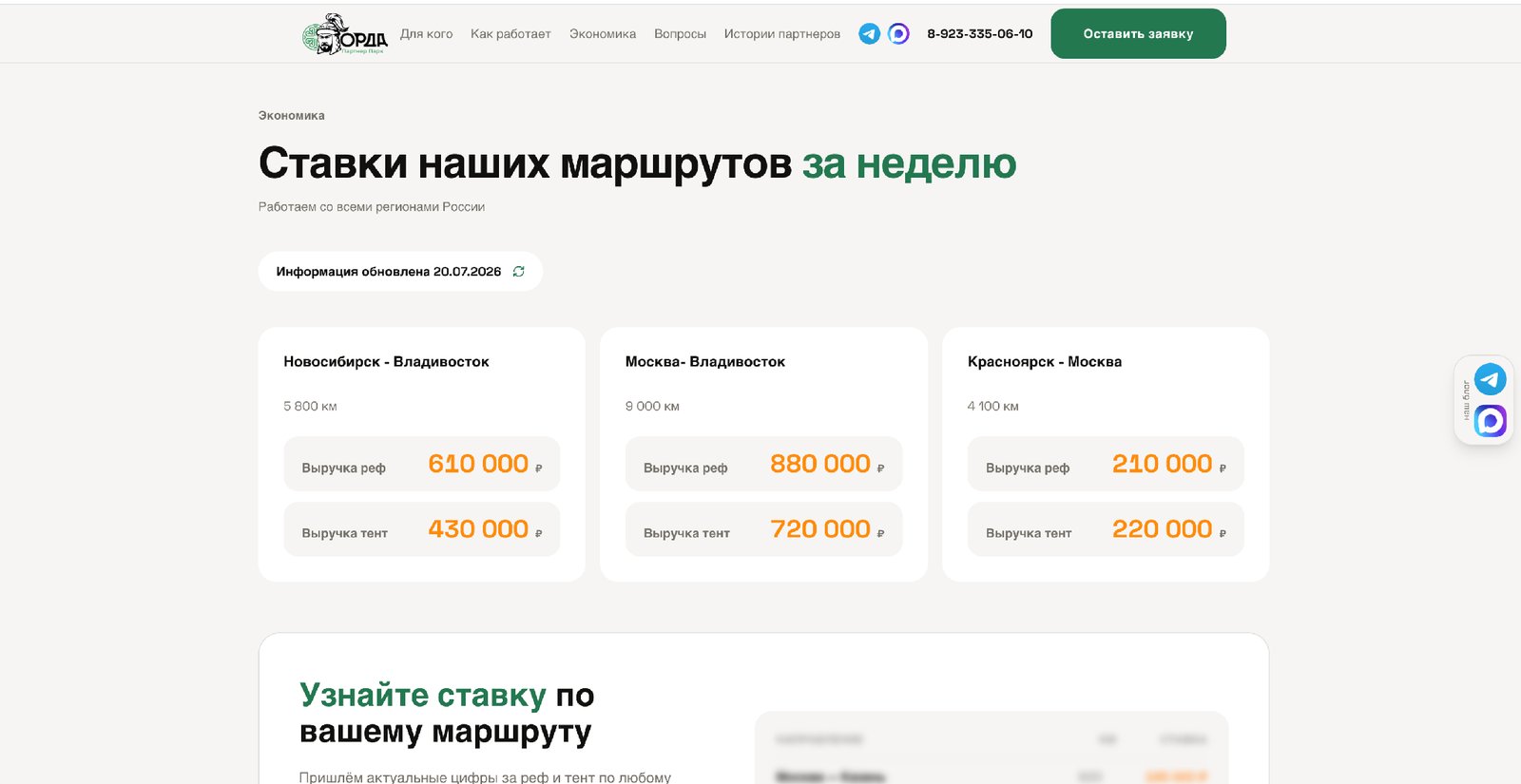1521x784 pixels.
Task: Click the blurred rates table preview
Action: click(x=992, y=748)
